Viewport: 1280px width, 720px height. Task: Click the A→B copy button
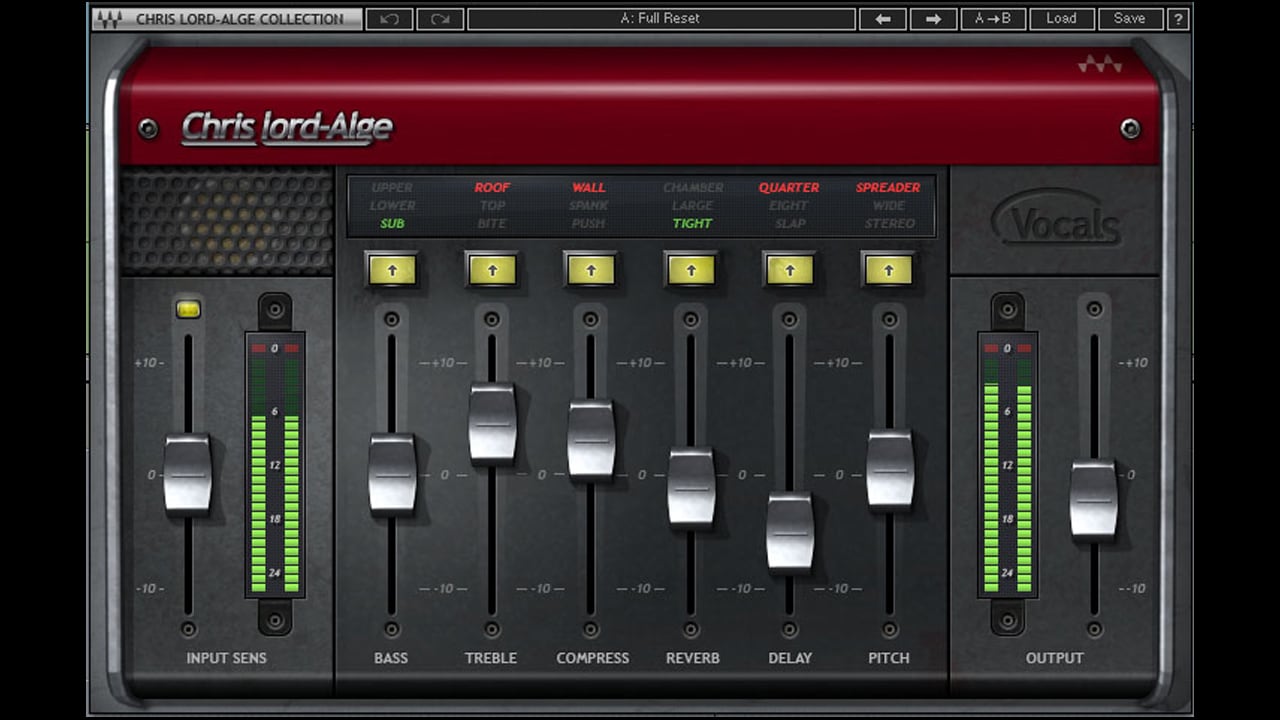coord(993,18)
